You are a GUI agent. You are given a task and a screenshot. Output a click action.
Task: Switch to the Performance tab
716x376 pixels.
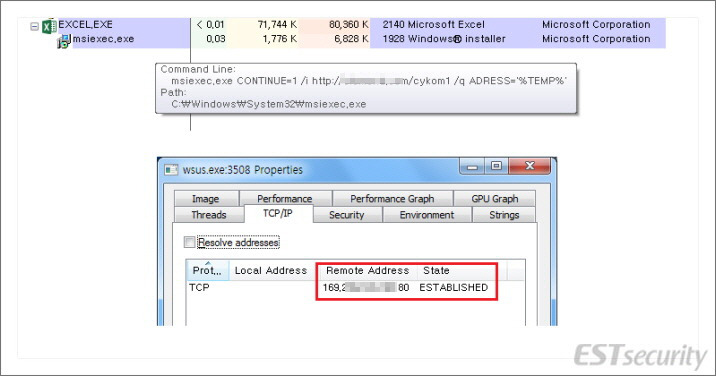tap(285, 199)
